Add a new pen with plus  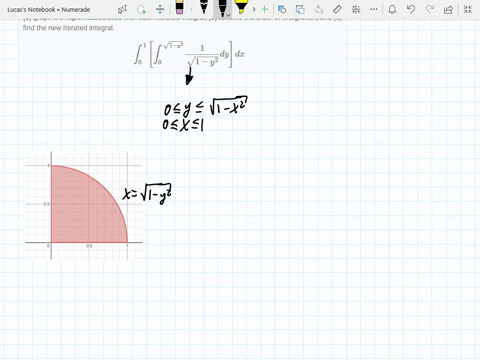pyautogui.click(x=264, y=9)
